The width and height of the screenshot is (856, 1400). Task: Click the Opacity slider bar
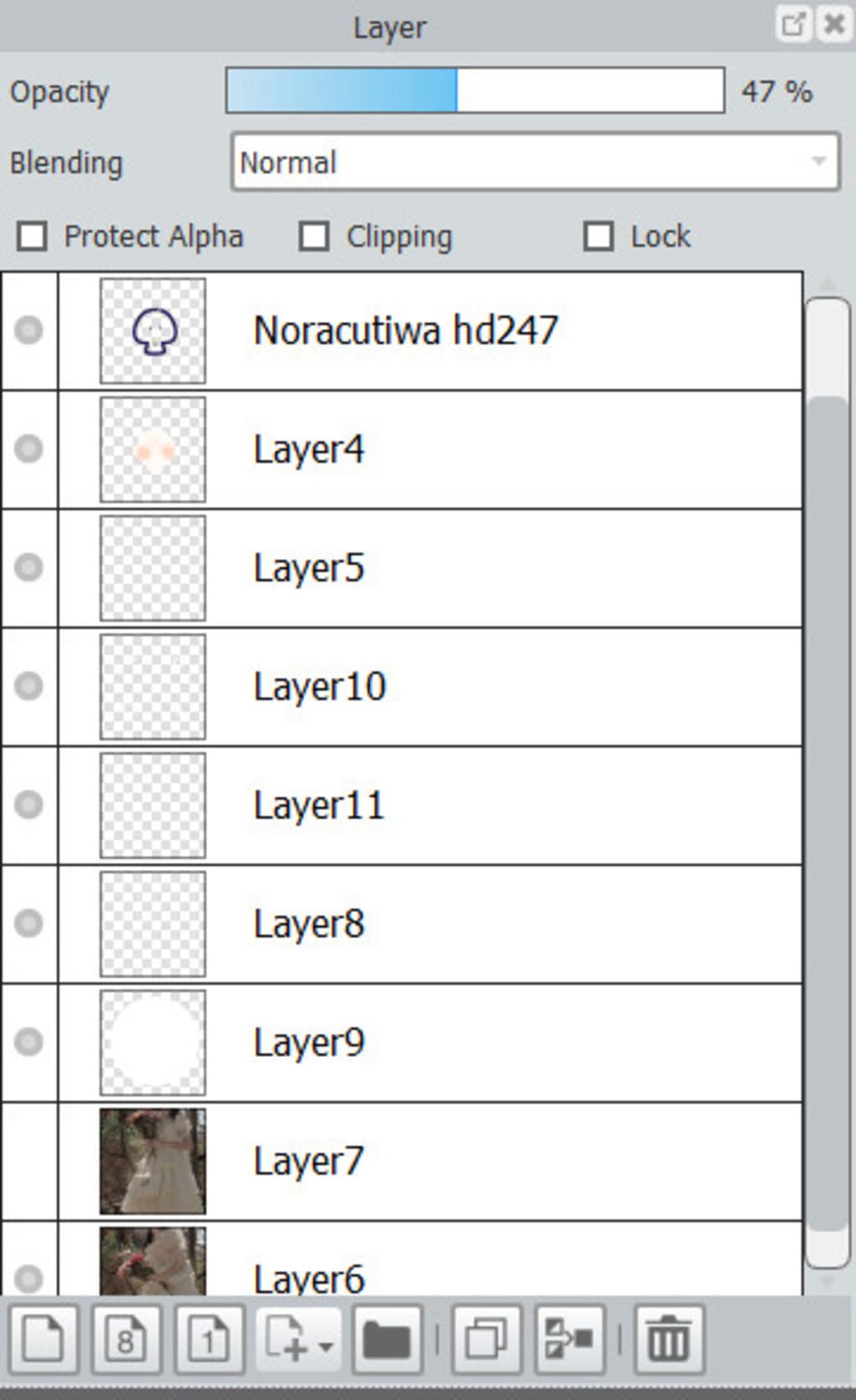click(x=474, y=90)
